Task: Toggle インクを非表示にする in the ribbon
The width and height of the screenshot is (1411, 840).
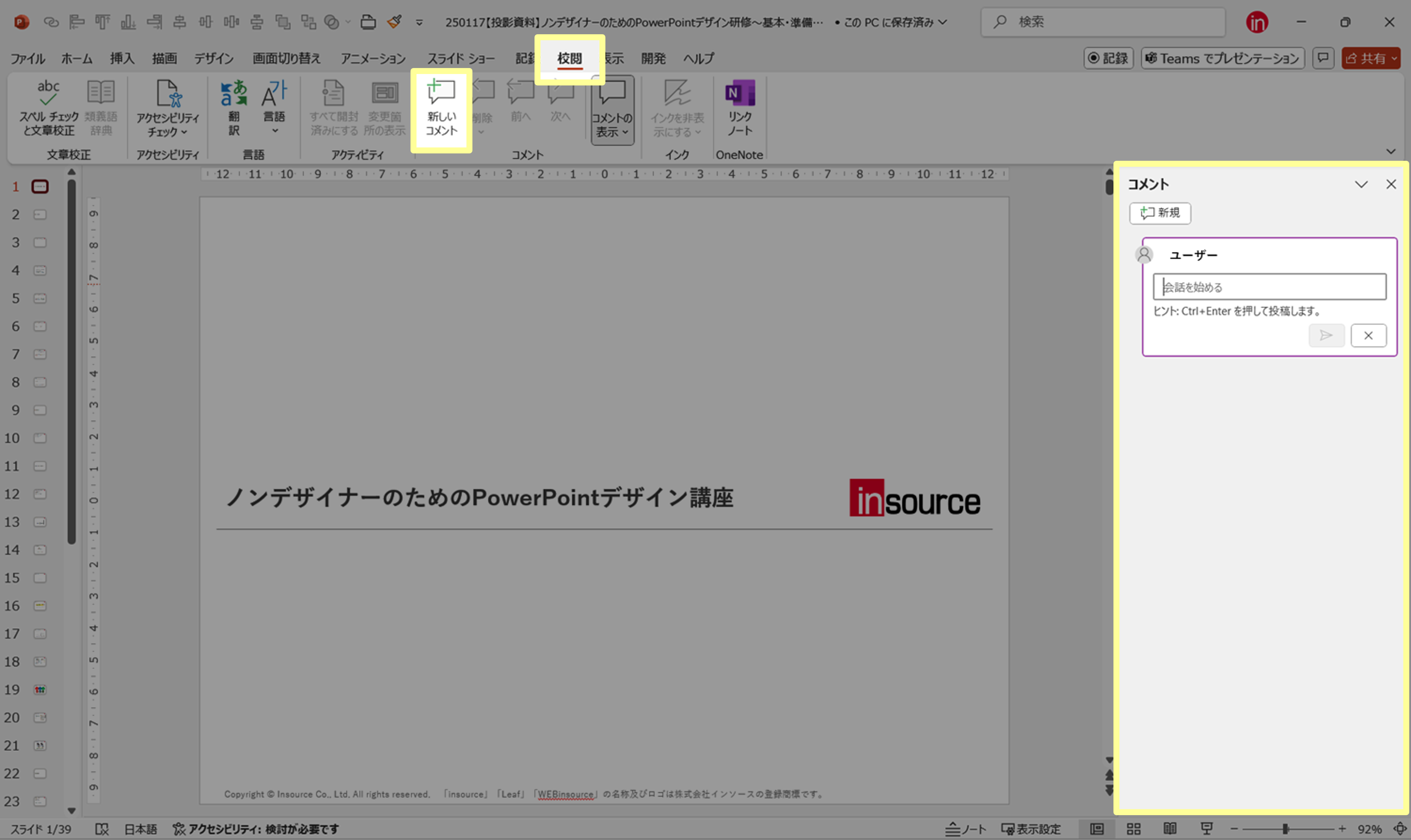Action: (677, 108)
